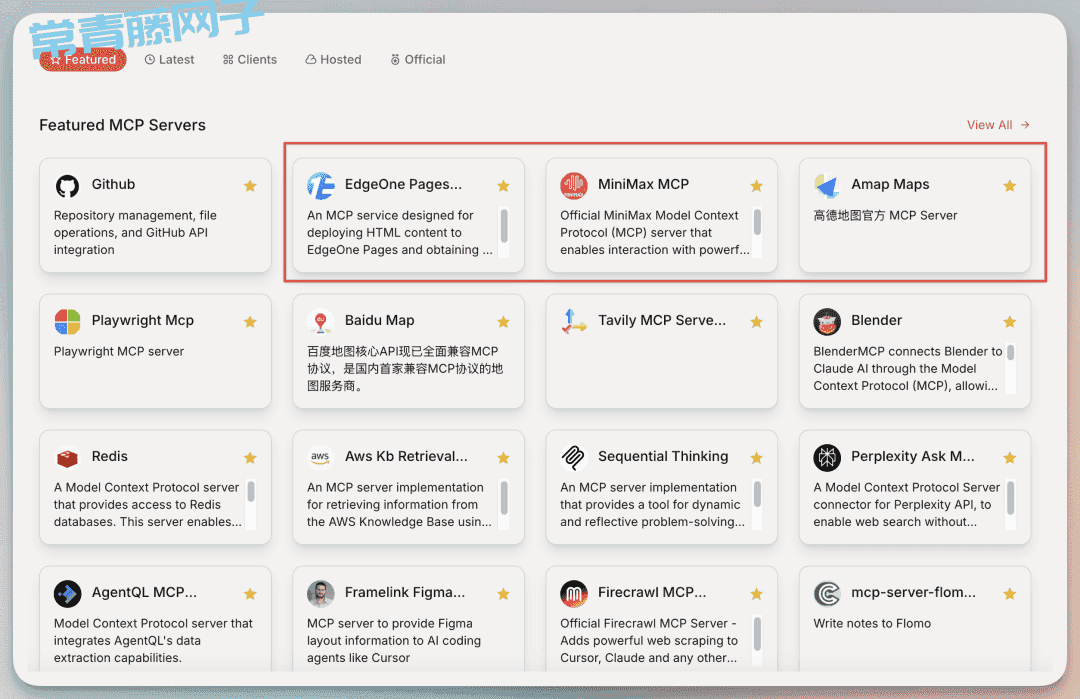Click the AgentQL MCP blue logo icon
The height and width of the screenshot is (699, 1080).
point(68,594)
